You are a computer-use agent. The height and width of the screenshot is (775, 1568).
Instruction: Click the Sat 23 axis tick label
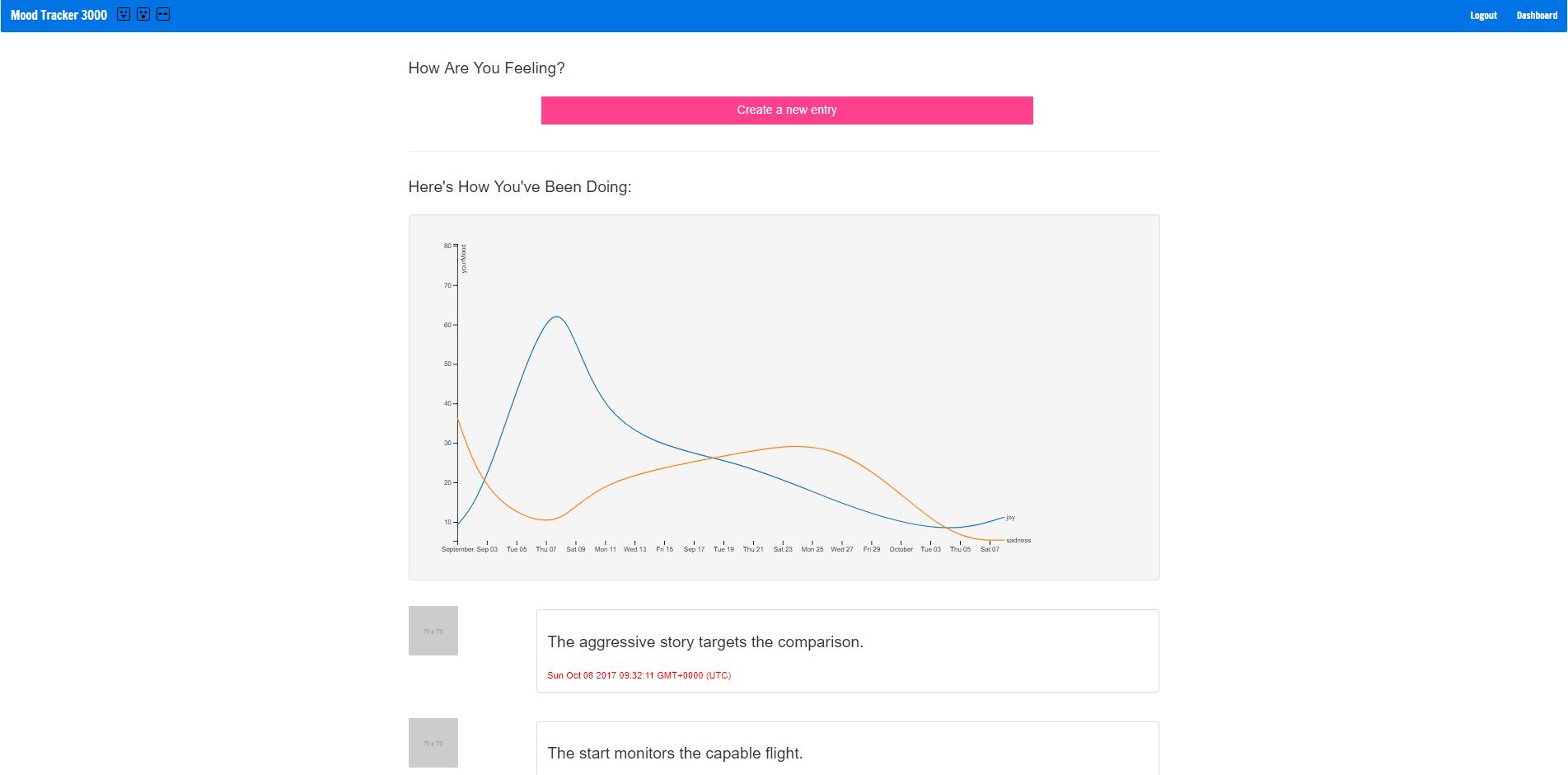click(783, 549)
